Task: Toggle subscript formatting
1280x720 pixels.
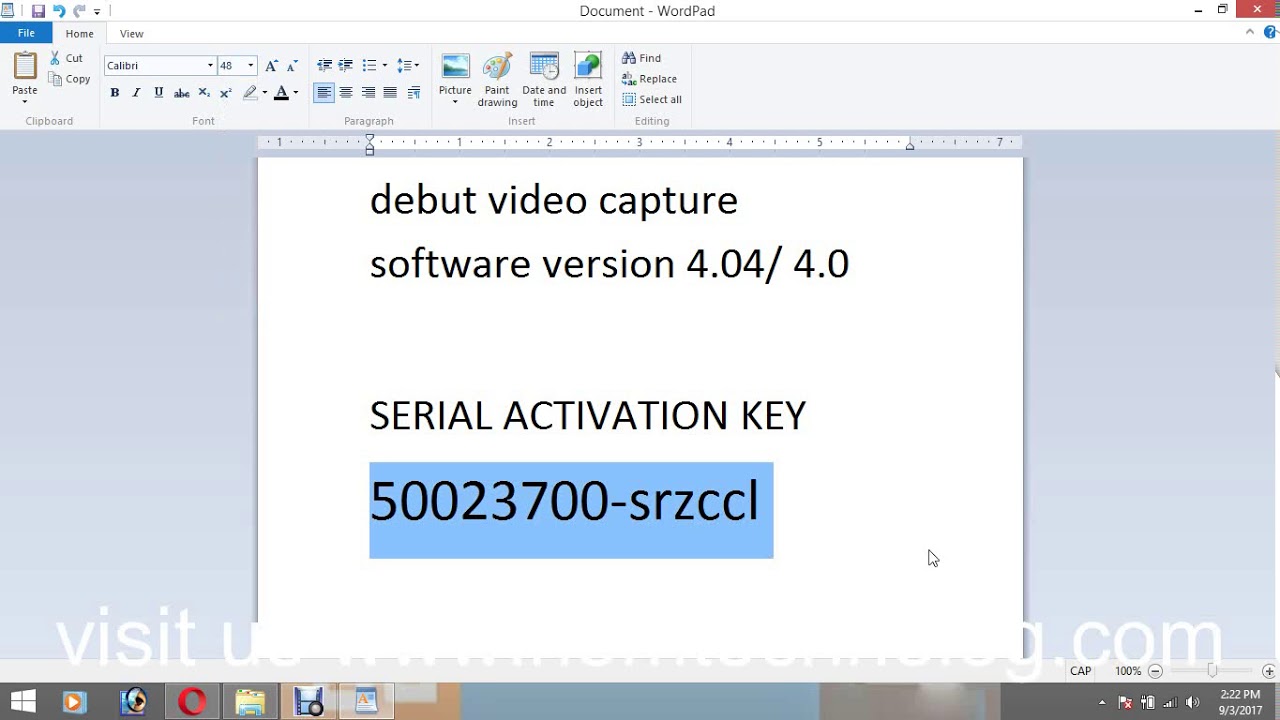Action: click(x=204, y=92)
